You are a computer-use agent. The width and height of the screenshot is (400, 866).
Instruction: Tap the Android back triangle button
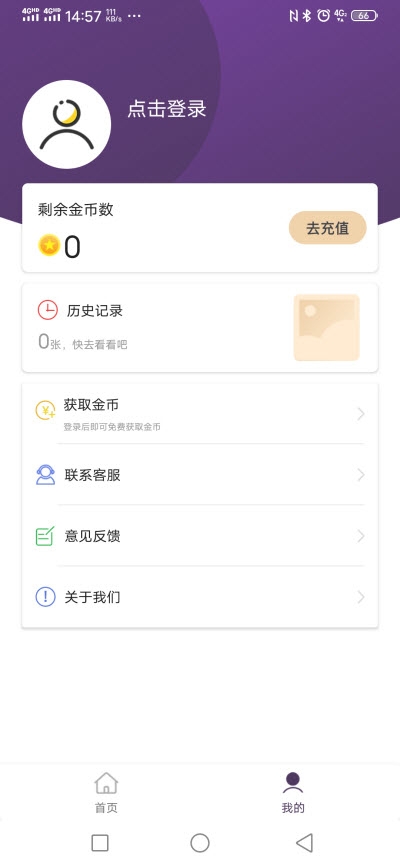(304, 843)
